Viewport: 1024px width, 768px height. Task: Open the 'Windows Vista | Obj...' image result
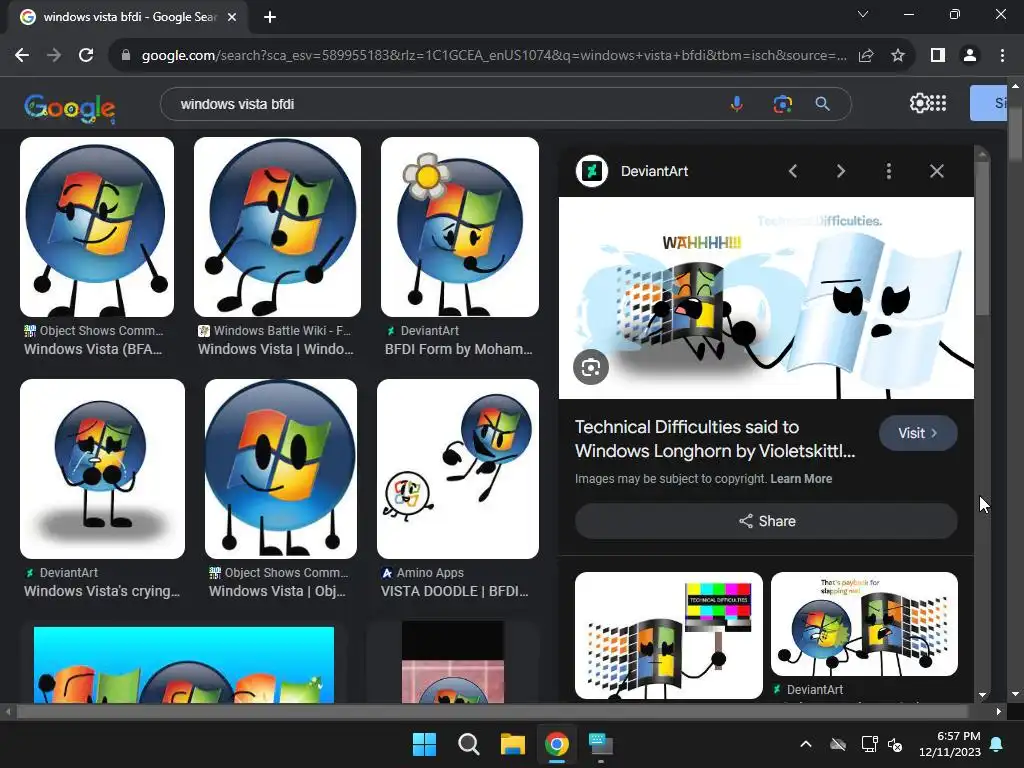point(281,469)
